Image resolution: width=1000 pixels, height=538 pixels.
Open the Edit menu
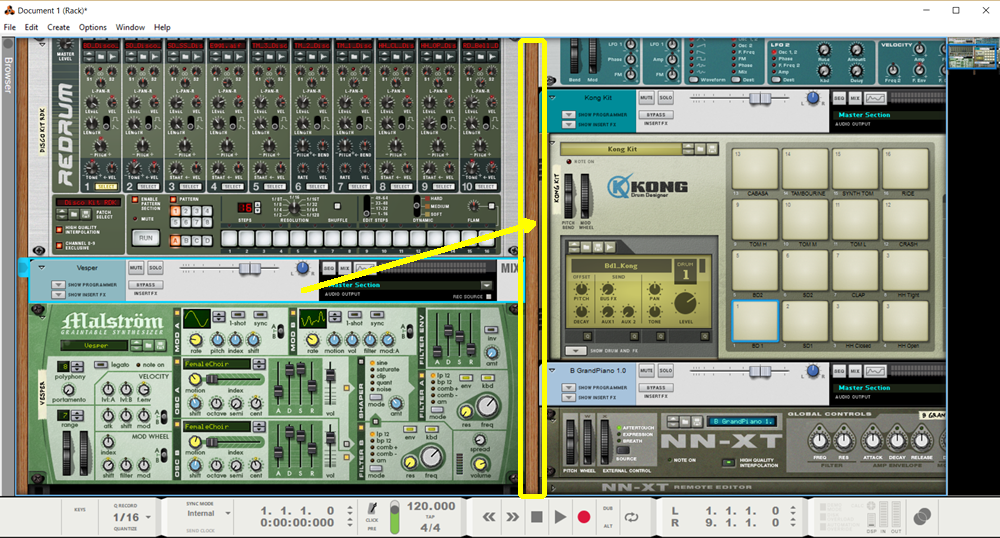point(31,27)
